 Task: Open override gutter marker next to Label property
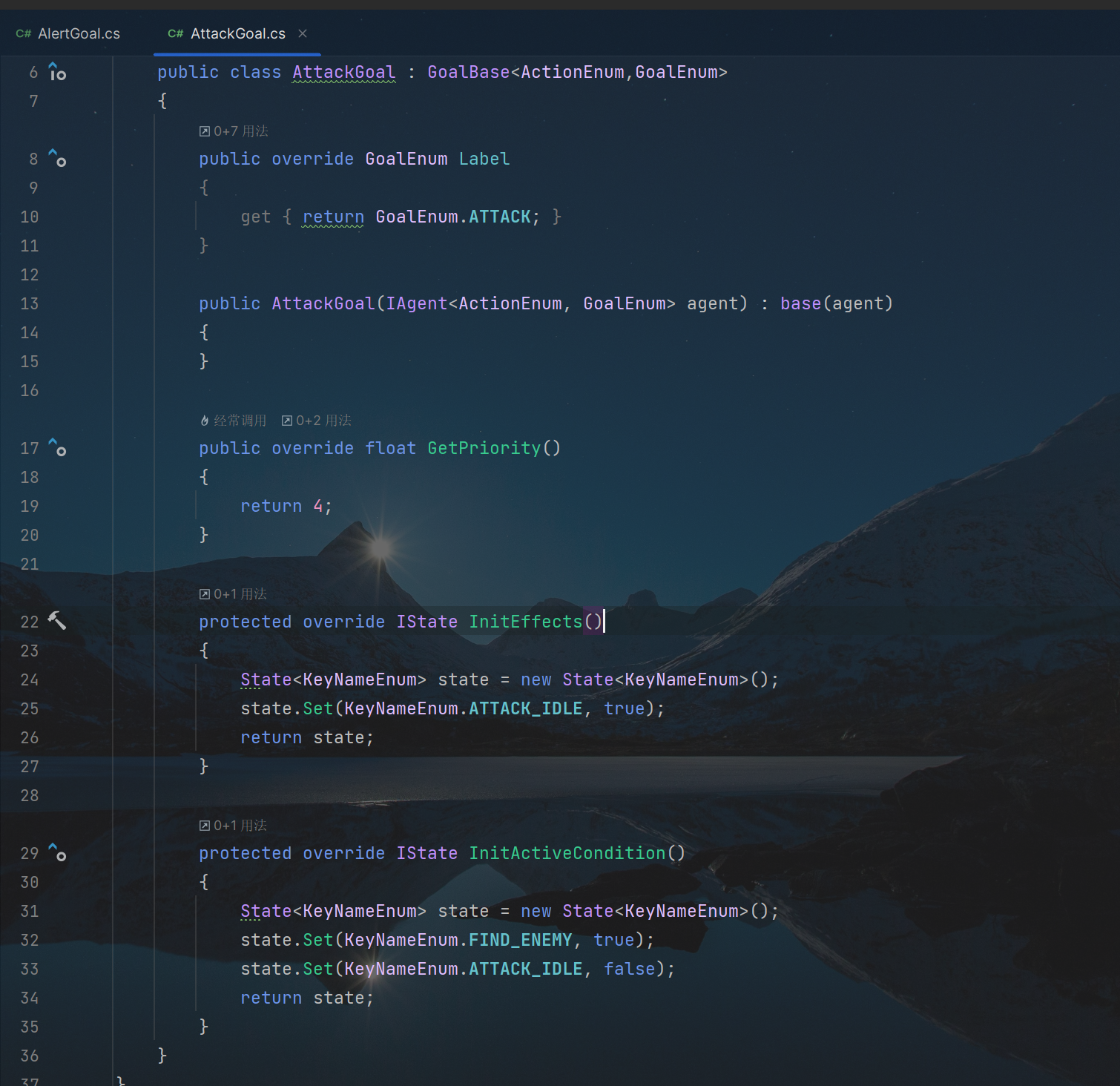[57, 159]
